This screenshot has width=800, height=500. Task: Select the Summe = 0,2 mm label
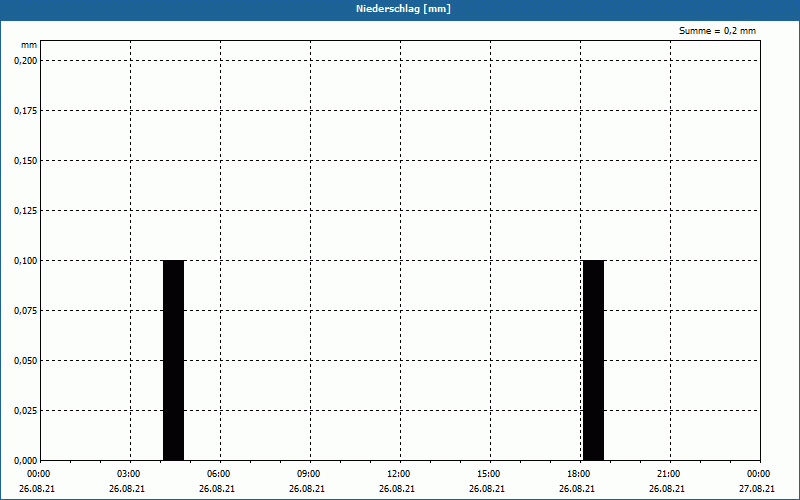[x=717, y=31]
